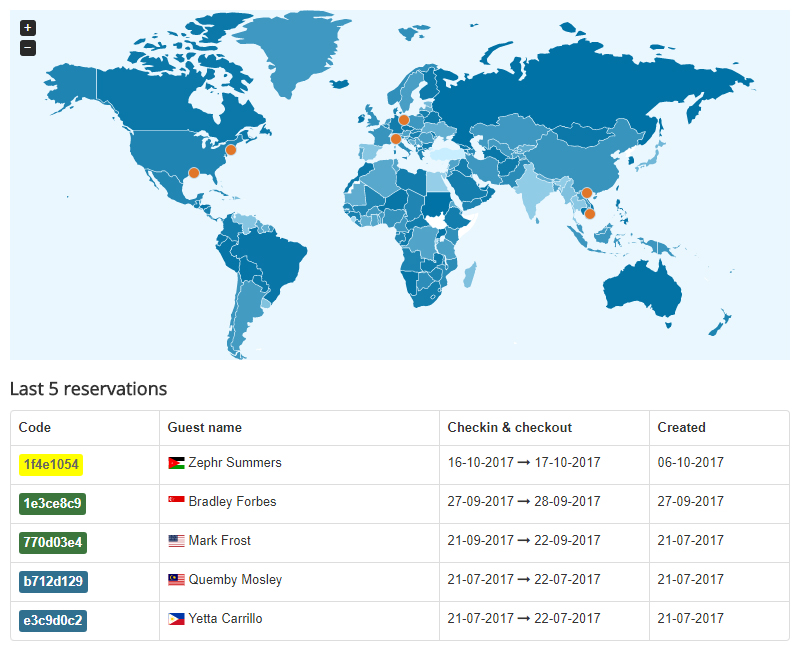
Task: Zoom out of the world map
Action: coord(27,47)
